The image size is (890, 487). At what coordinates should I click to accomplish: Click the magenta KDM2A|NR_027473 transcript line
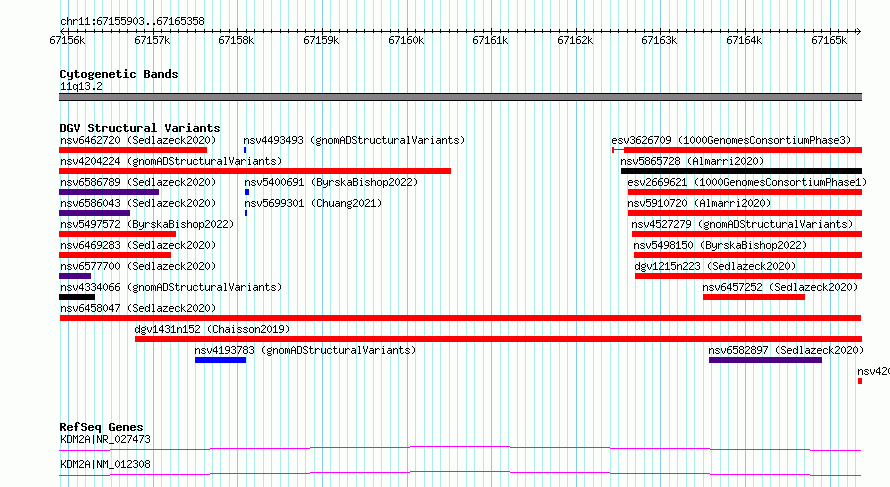(x=460, y=448)
